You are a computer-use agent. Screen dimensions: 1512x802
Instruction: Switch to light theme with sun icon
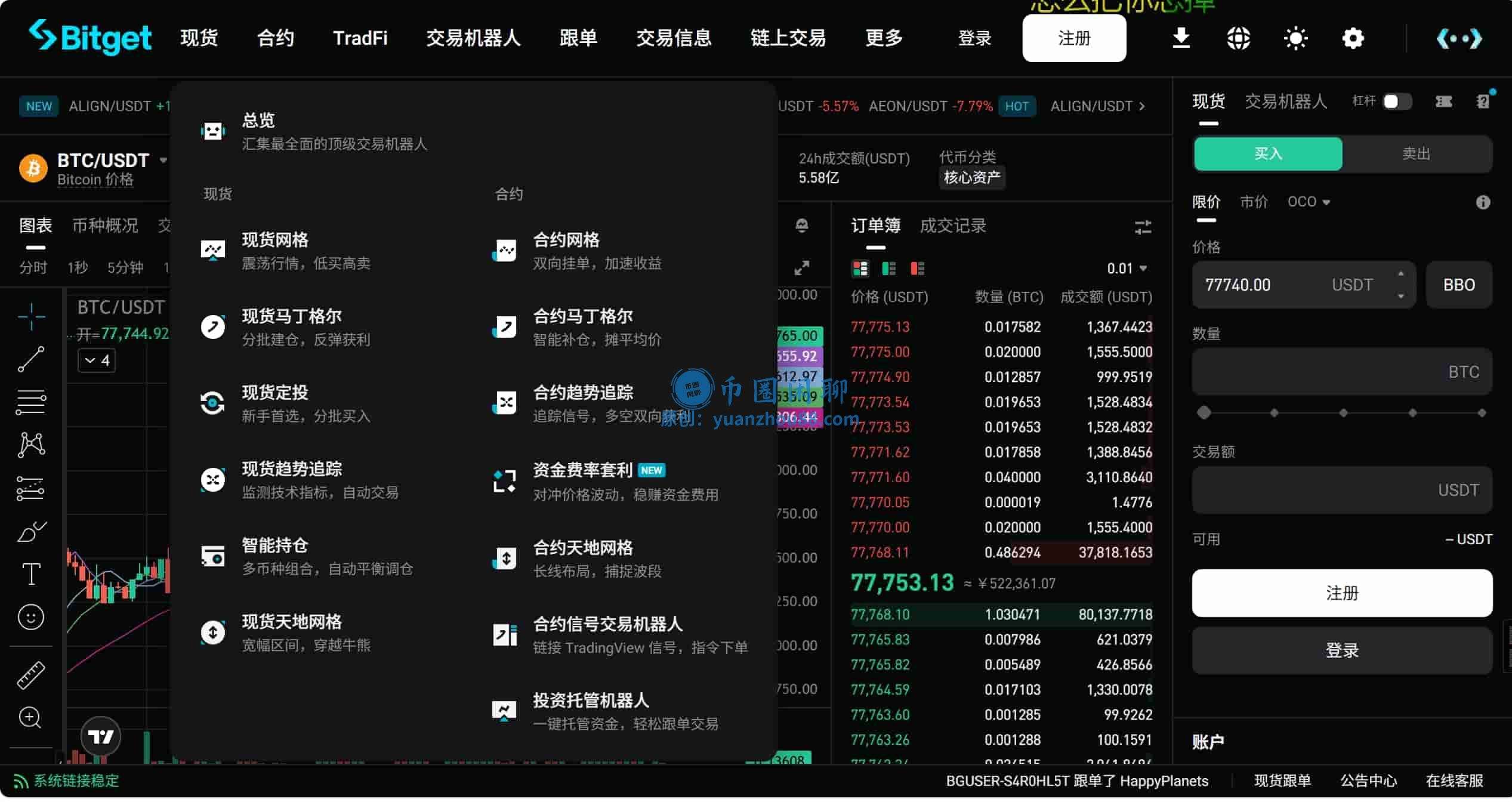click(x=1295, y=38)
